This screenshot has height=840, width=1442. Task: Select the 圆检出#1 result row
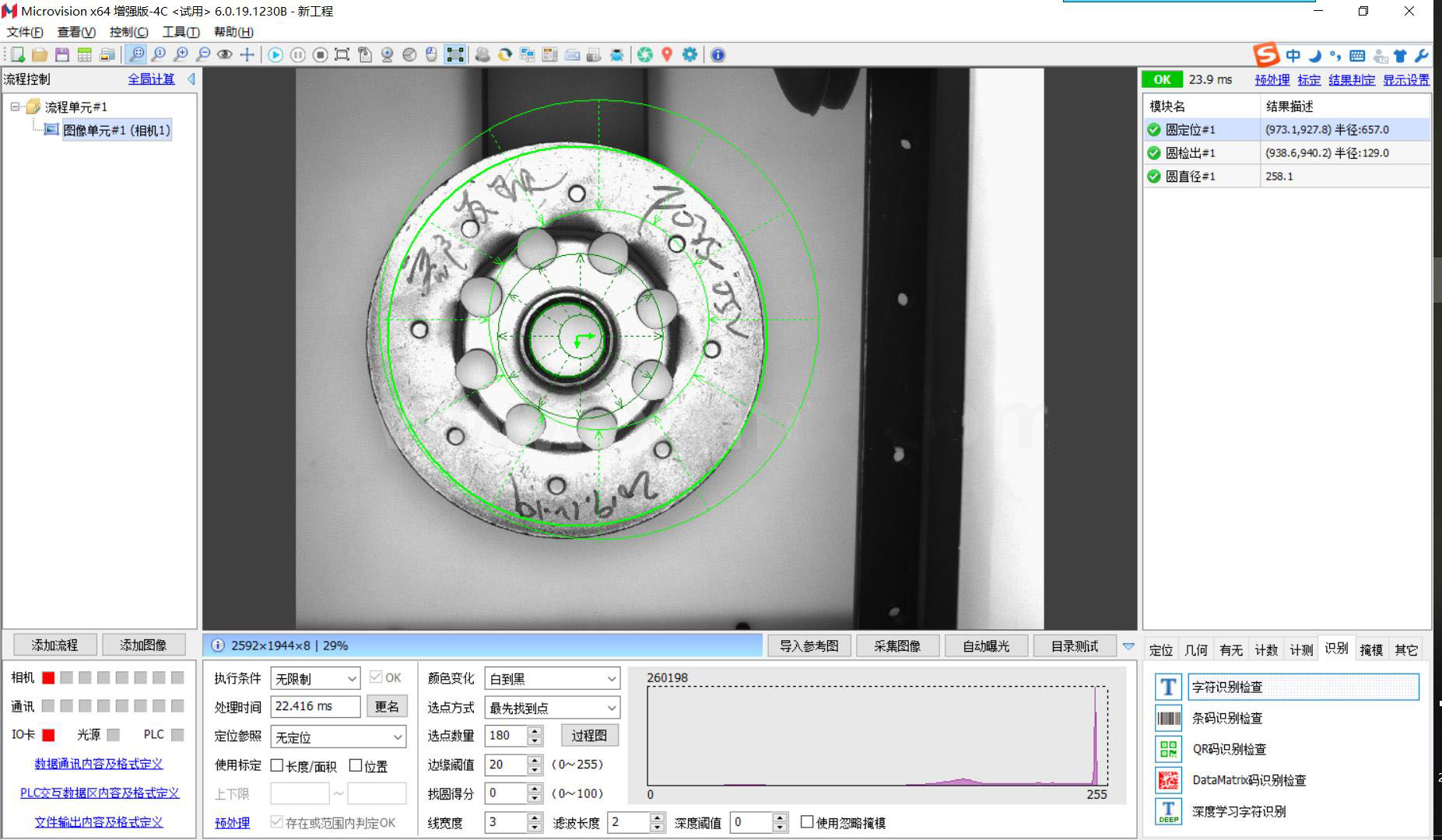click(1286, 152)
